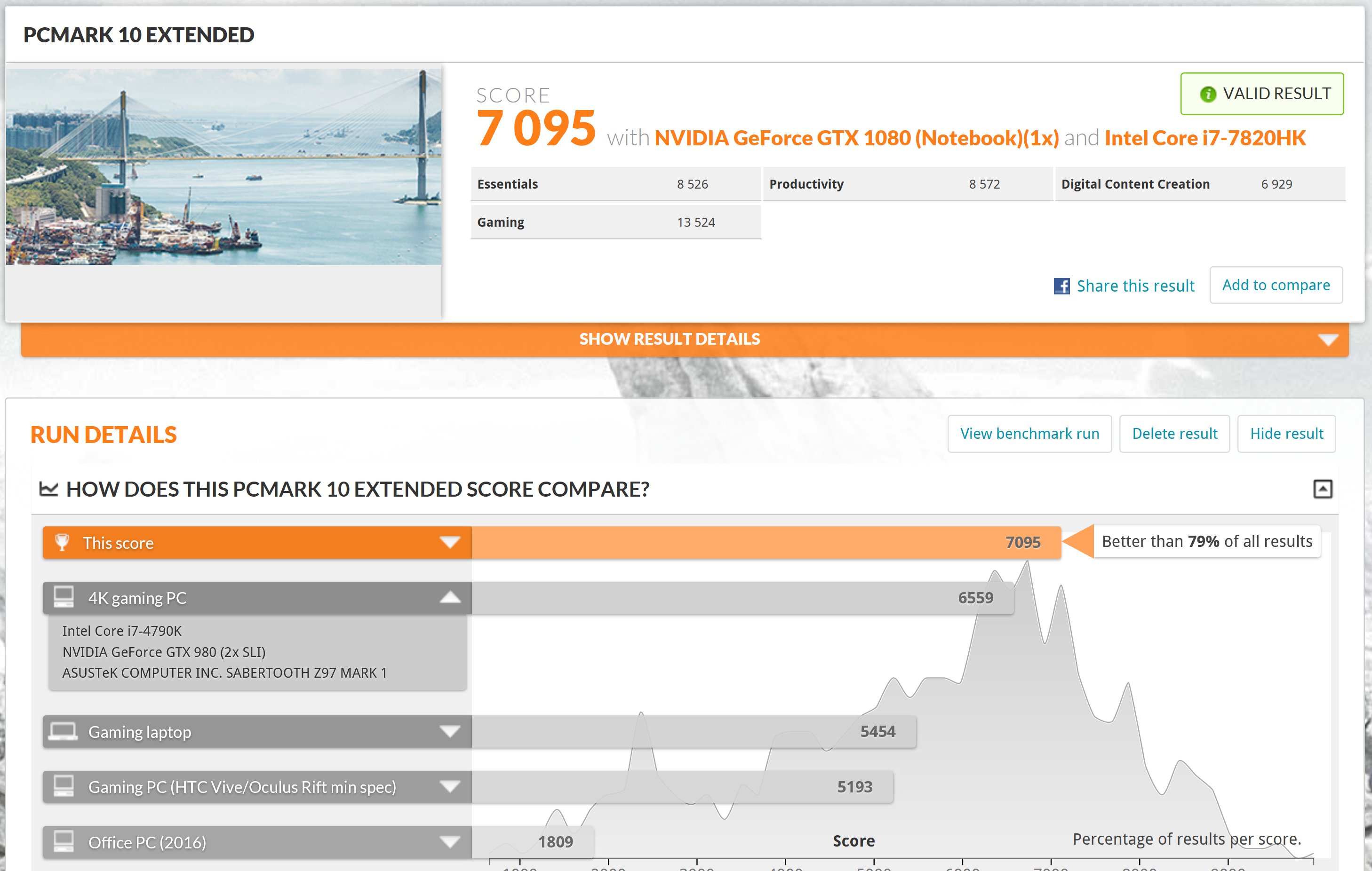Click the green valid result info icon
This screenshot has width=1372, height=871.
tap(1208, 94)
